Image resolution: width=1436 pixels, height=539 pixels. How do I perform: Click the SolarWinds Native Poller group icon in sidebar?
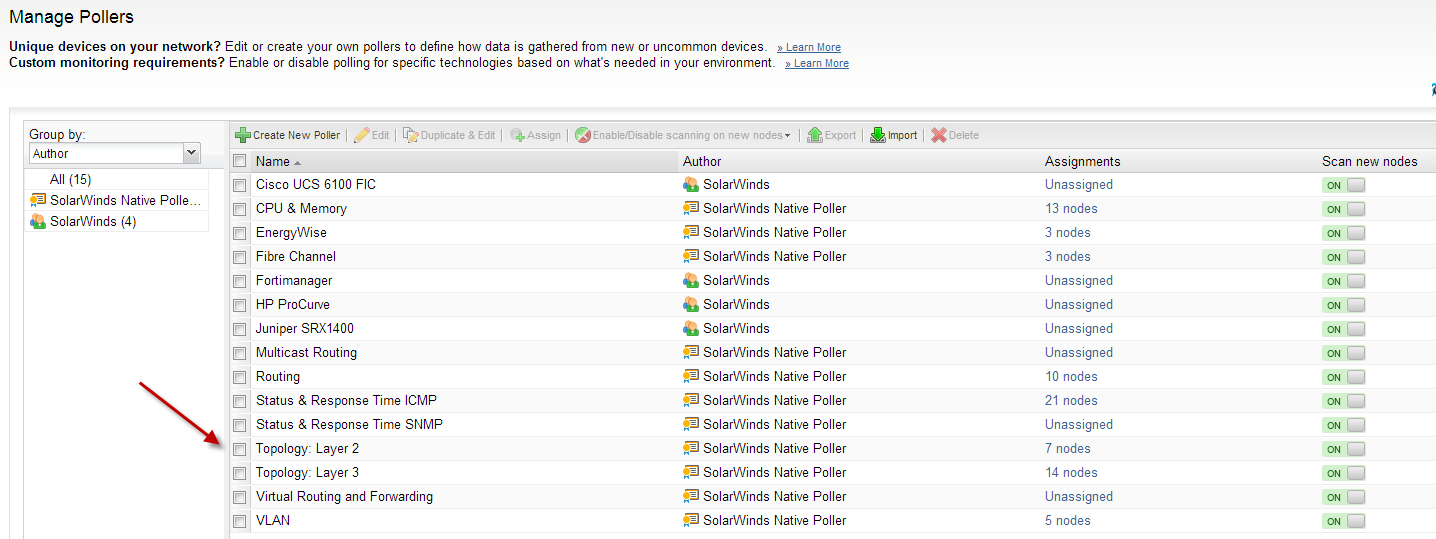click(38, 200)
